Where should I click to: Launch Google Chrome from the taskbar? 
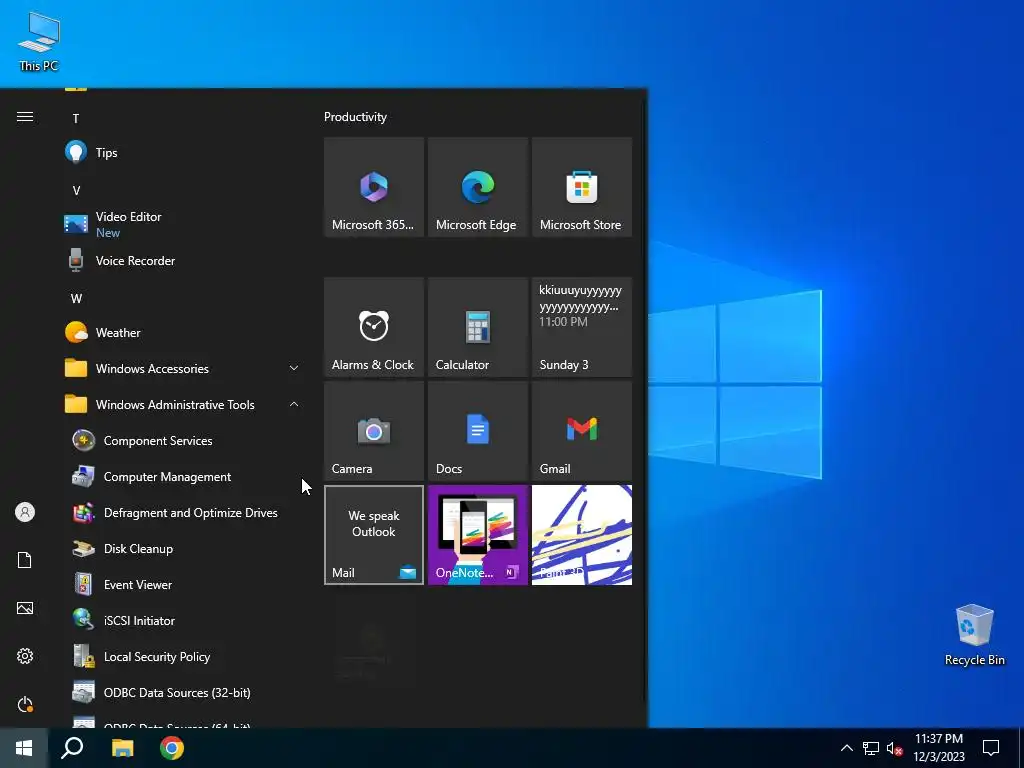point(172,748)
